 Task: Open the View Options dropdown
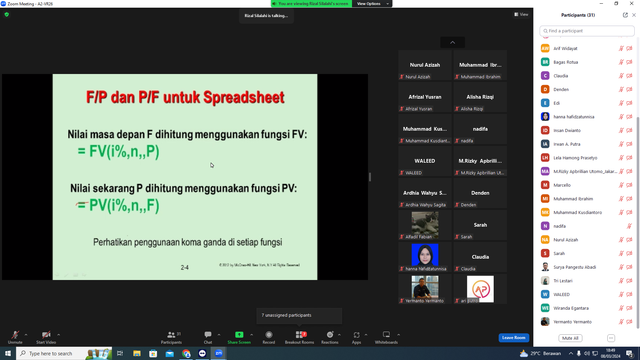pos(372,4)
